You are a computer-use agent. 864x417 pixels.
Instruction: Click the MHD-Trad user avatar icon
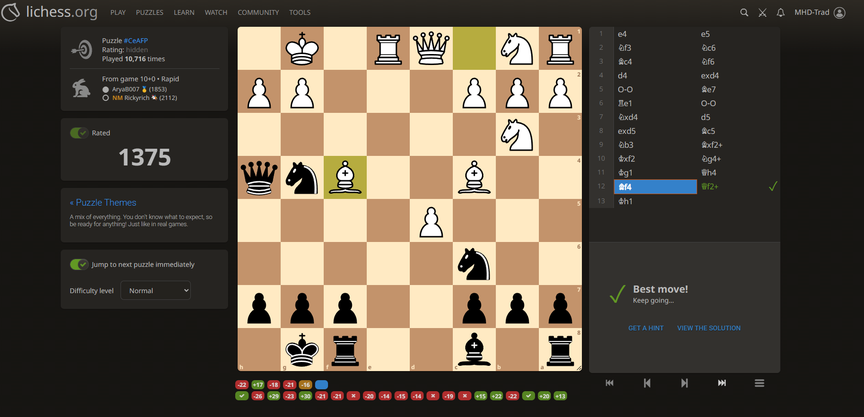(839, 13)
